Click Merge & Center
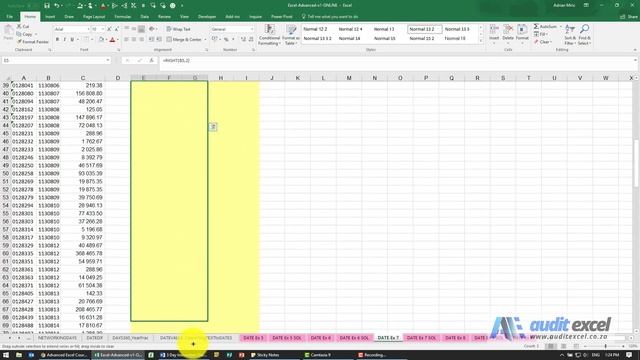 184,40
